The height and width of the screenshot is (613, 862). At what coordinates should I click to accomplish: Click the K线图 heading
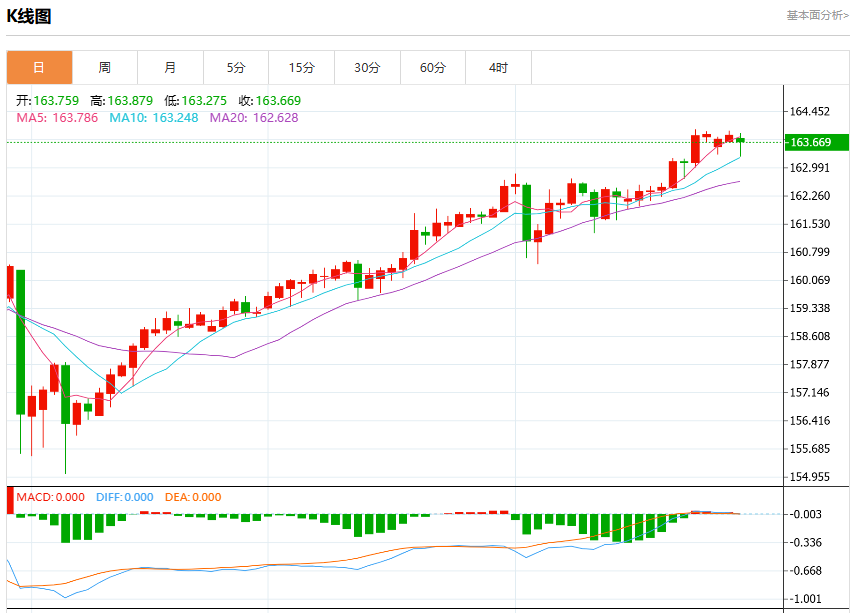[x=29, y=16]
